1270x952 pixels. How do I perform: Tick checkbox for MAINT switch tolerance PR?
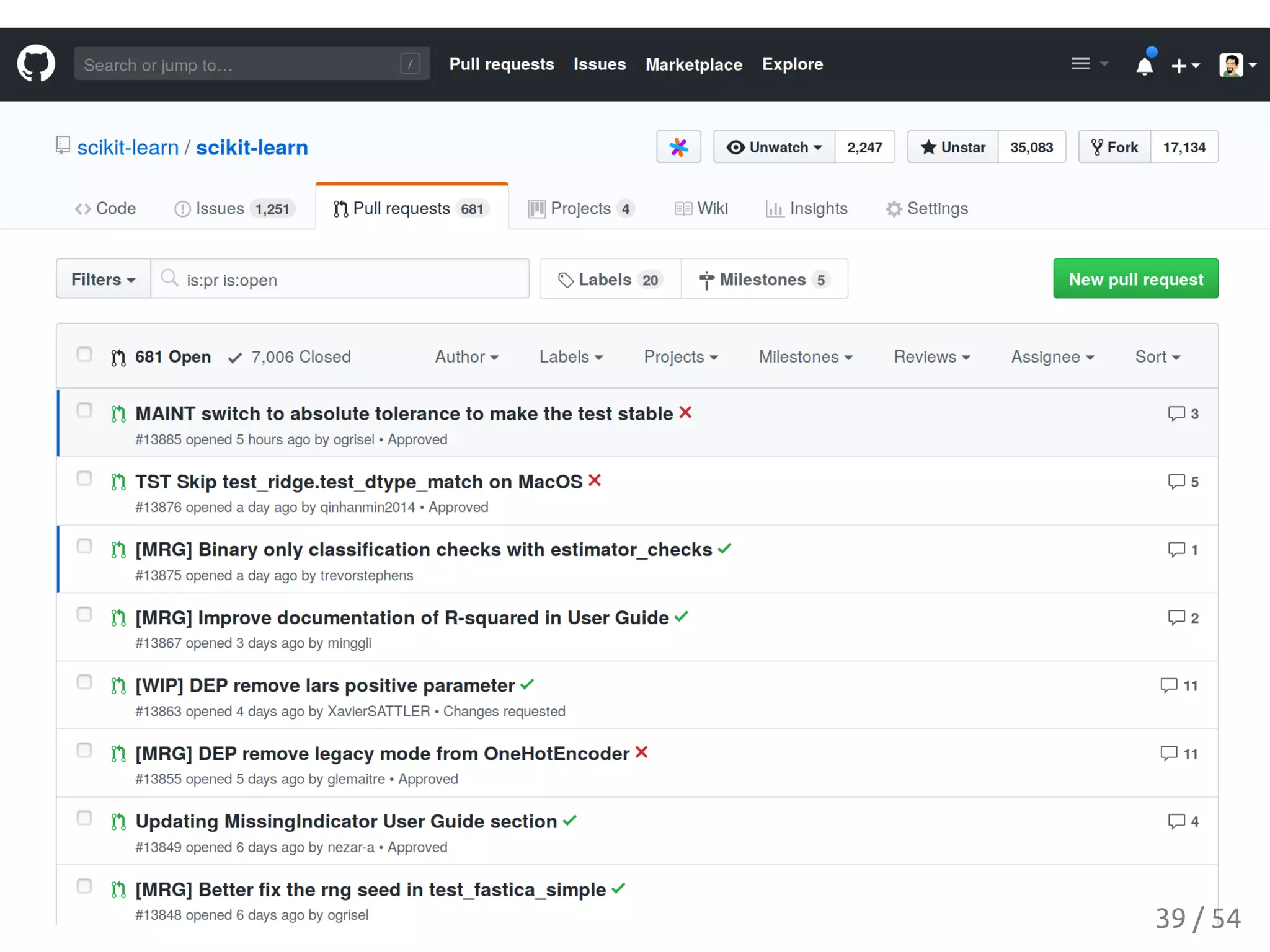pyautogui.click(x=84, y=410)
